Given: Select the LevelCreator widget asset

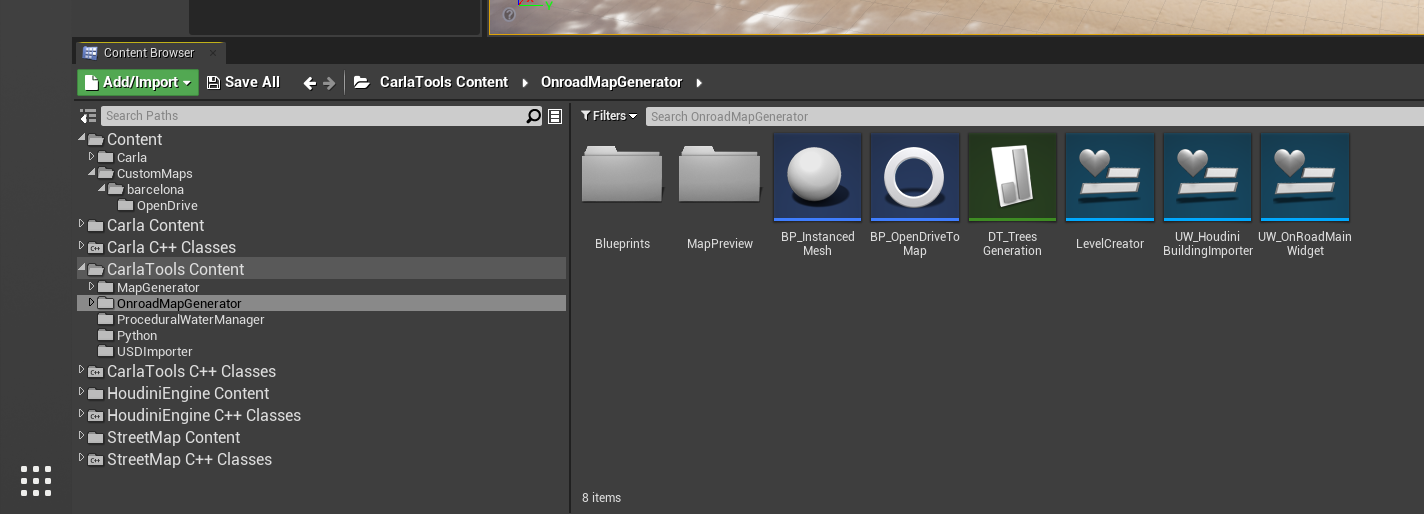Looking at the screenshot, I should (x=1110, y=178).
